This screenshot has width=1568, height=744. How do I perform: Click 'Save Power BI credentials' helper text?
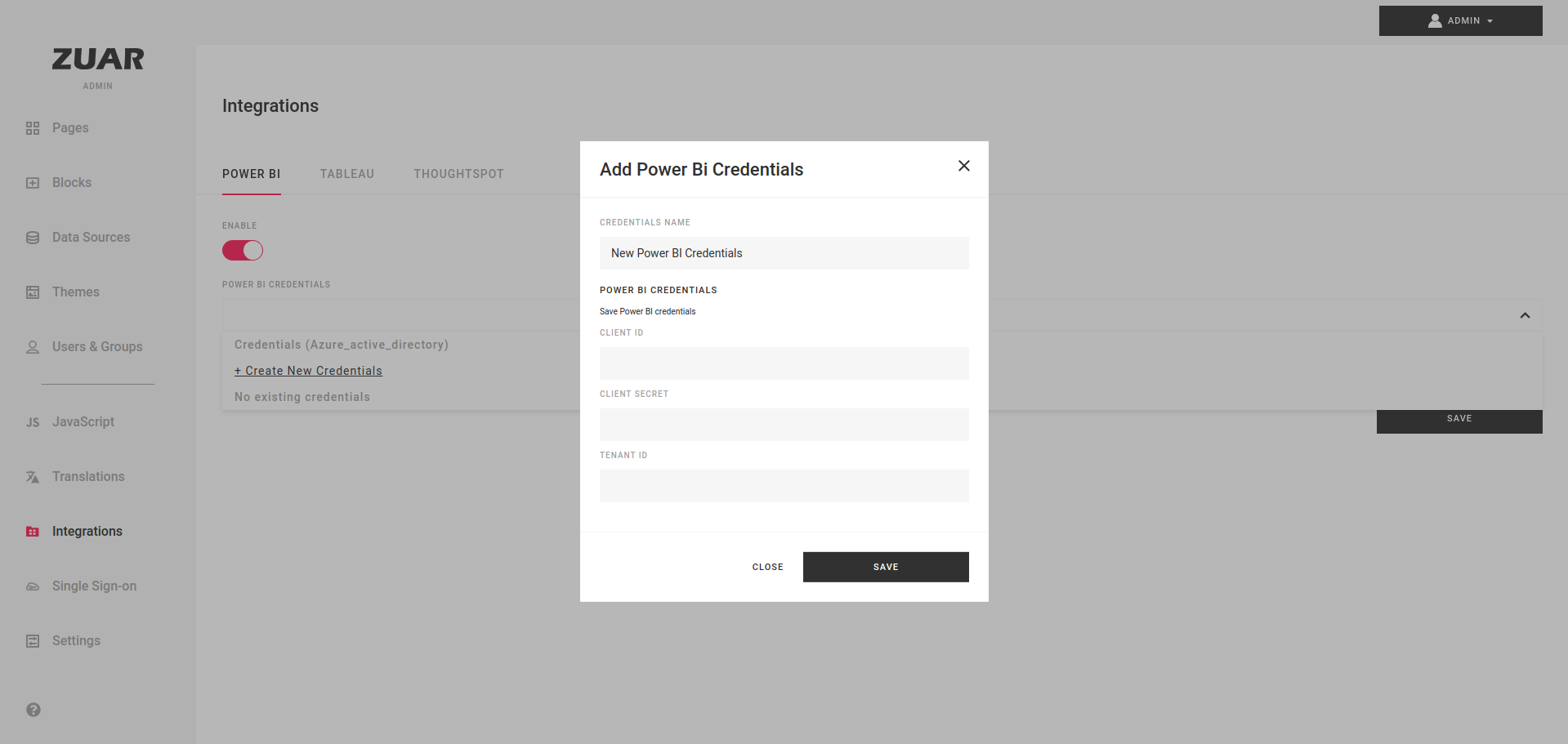[648, 311]
